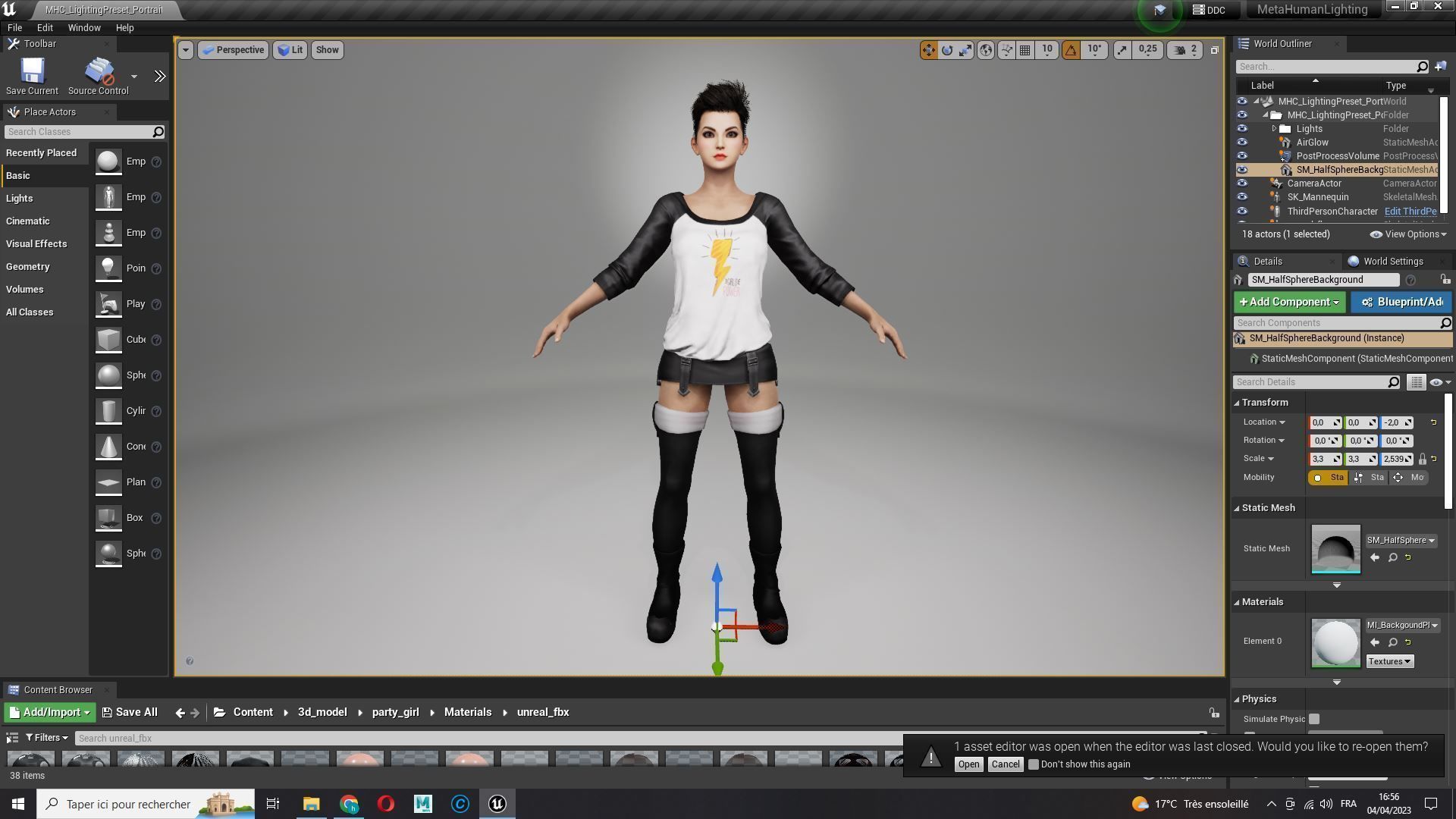Click the Blueprint/Add Script button
The height and width of the screenshot is (819, 1456).
click(1401, 302)
